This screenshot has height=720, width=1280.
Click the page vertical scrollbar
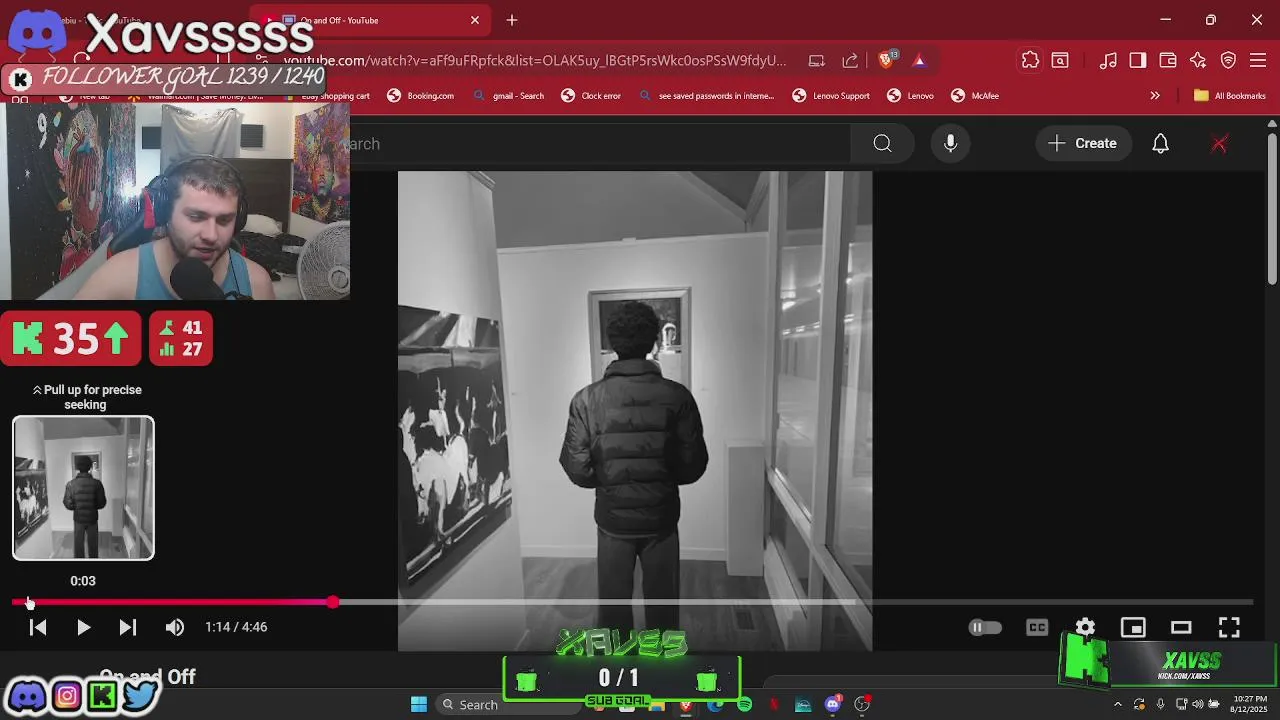1272,210
